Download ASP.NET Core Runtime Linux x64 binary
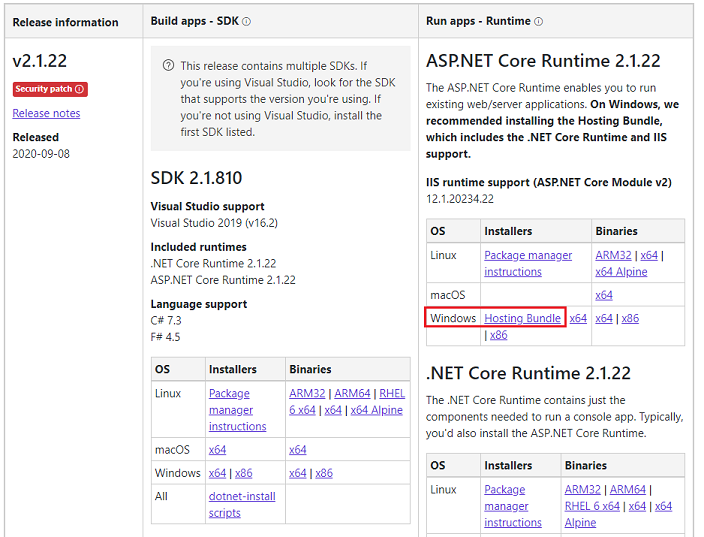Viewport: 704px width, 537px height. [x=649, y=255]
